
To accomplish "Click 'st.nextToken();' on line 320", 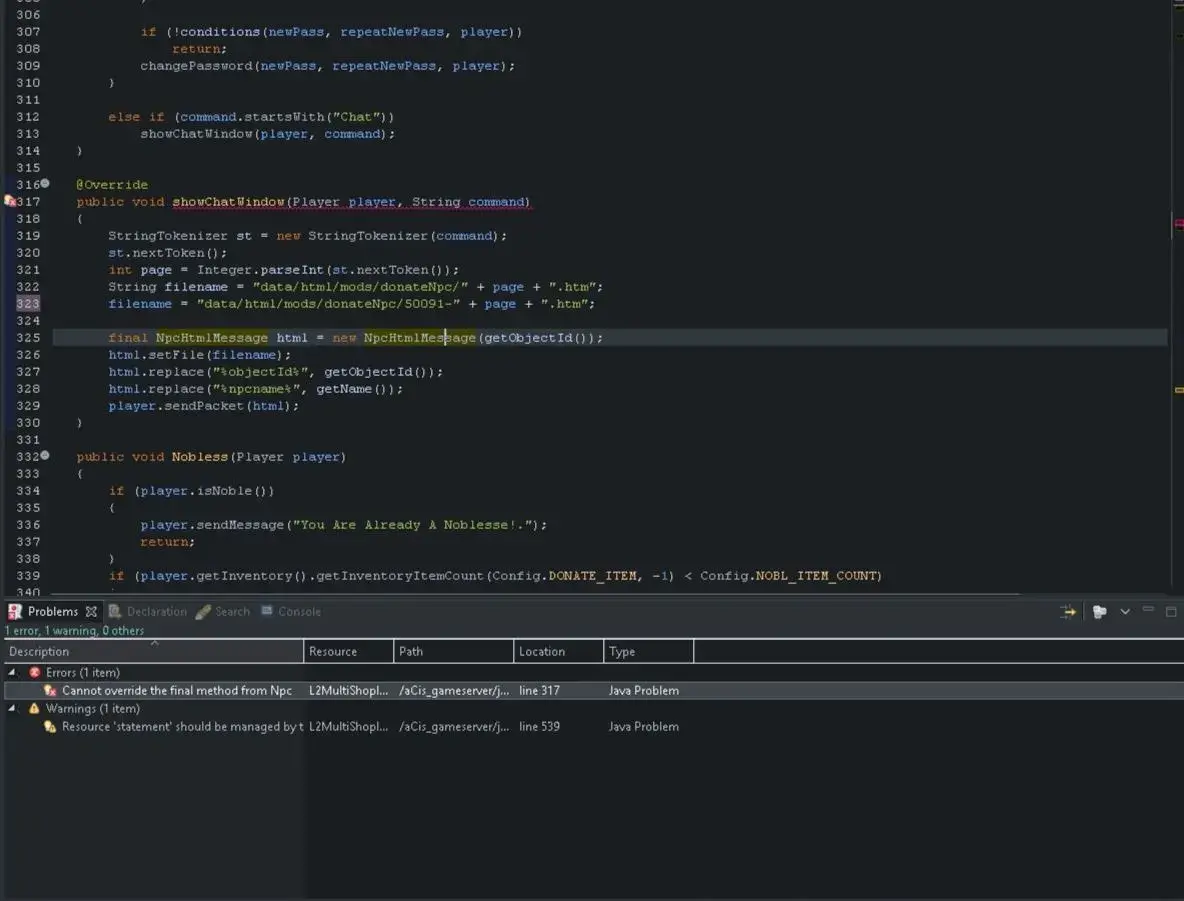I will [x=168, y=253].
